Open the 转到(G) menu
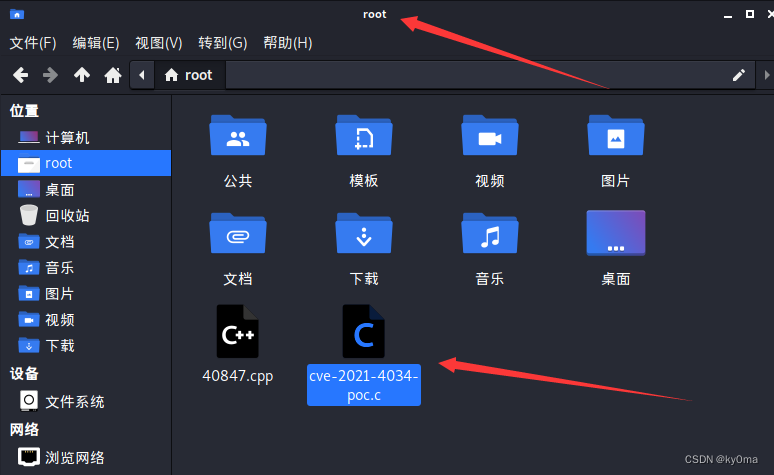 click(x=223, y=43)
